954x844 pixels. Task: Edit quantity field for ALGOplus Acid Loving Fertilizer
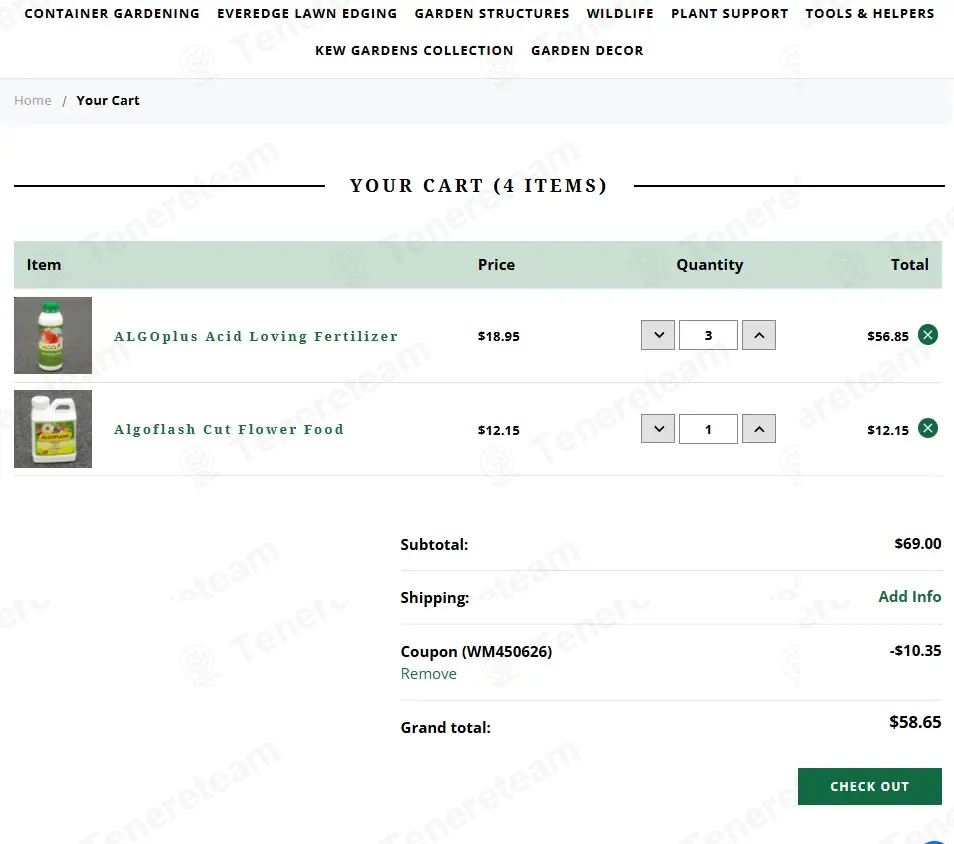pyautogui.click(x=708, y=335)
